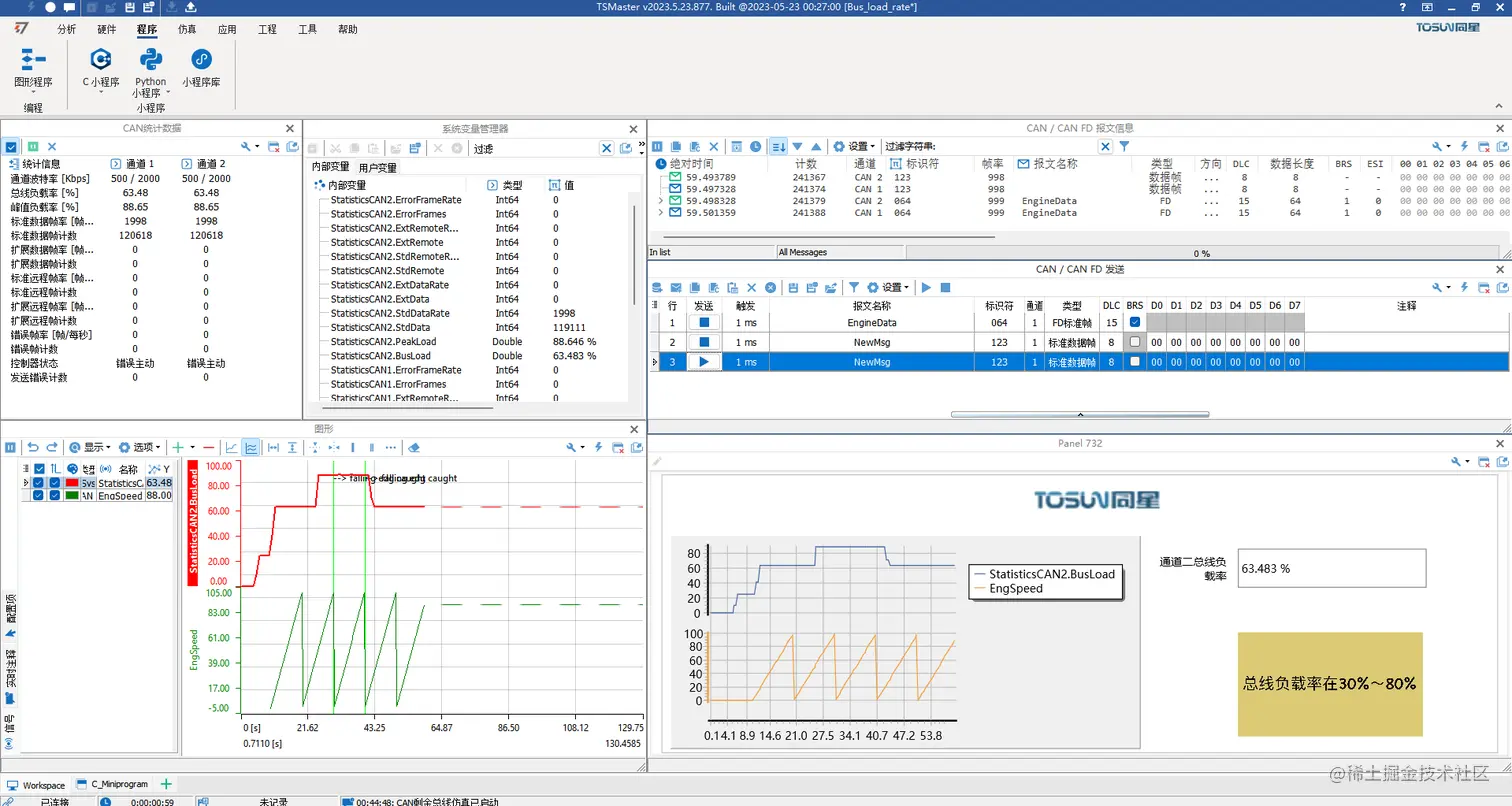This screenshot has height=806, width=1512.
Task: Click the red color swatch of StatisticsCAN2 signal
Action: pyautogui.click(x=72, y=482)
